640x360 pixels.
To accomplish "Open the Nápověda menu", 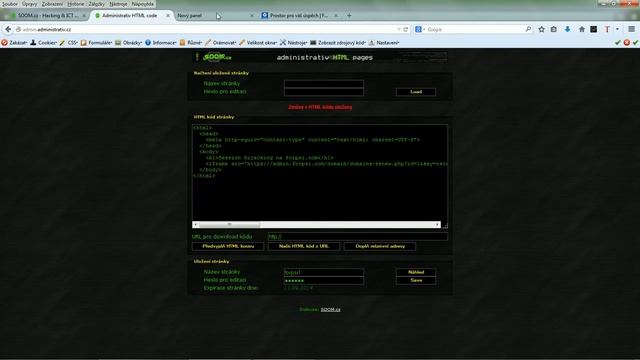I will click(x=143, y=4).
